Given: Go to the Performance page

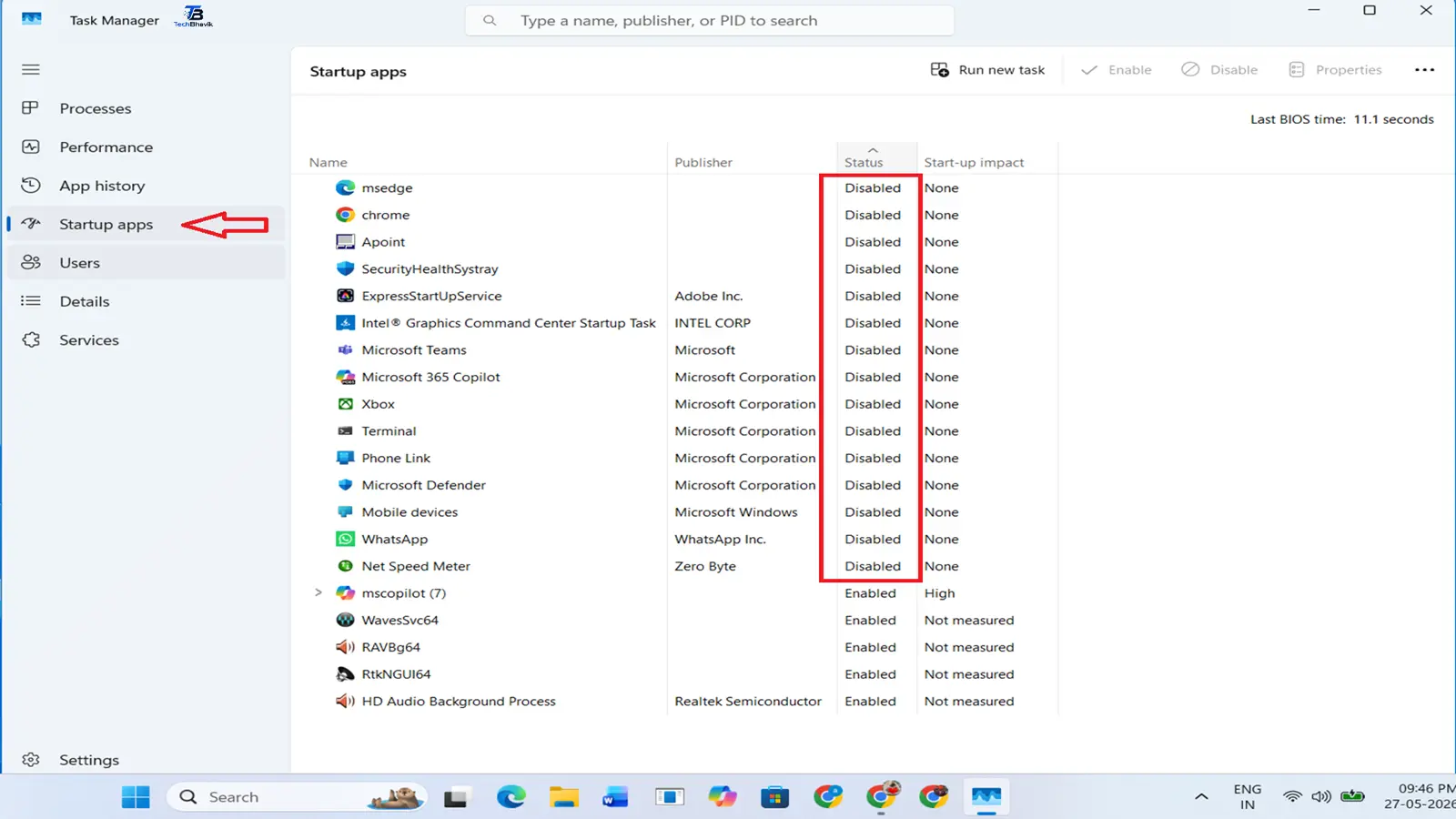Looking at the screenshot, I should 146,147.
